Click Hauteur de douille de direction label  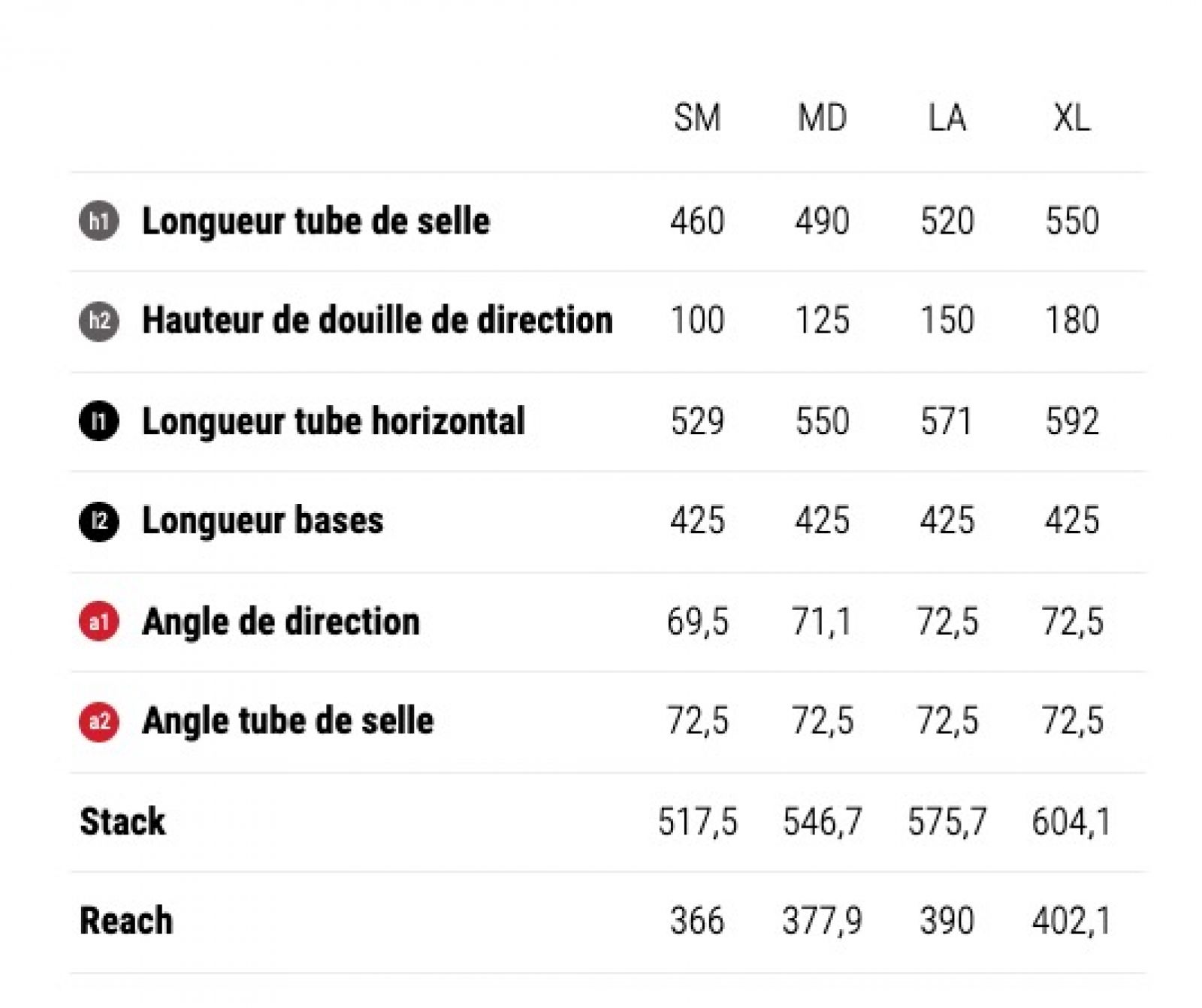point(378,321)
